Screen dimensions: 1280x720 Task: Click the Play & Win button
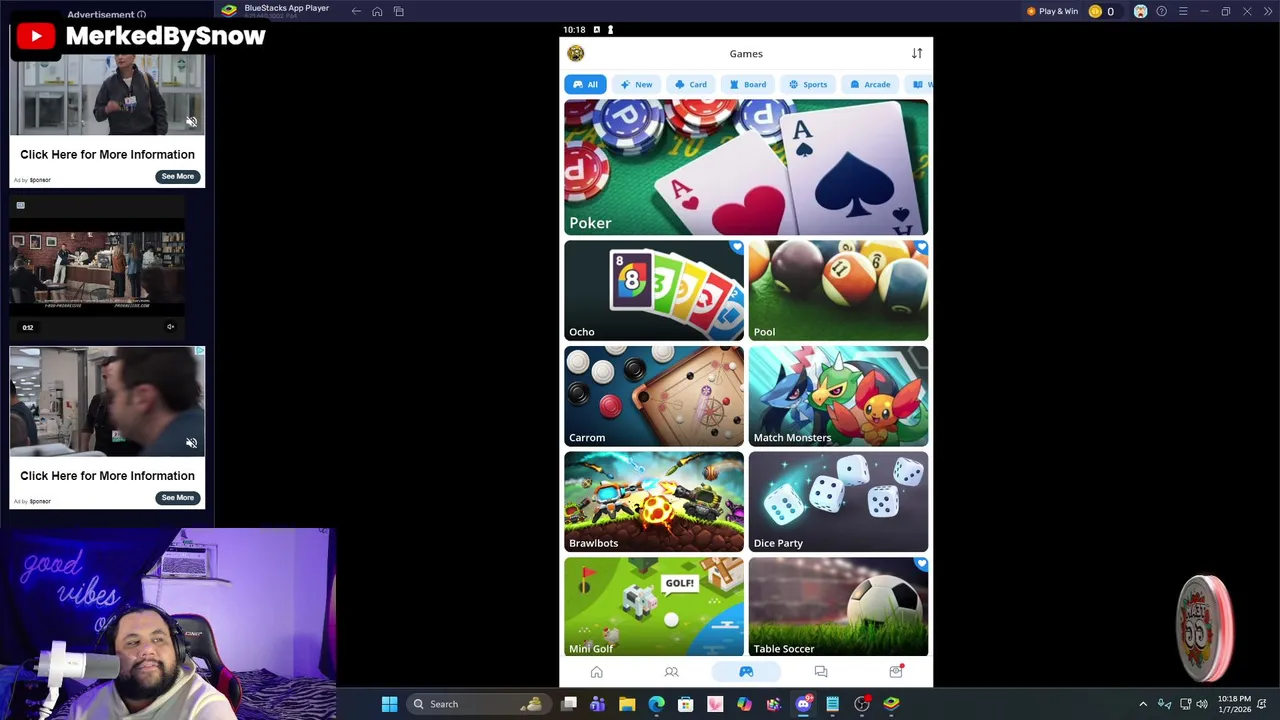(1052, 11)
